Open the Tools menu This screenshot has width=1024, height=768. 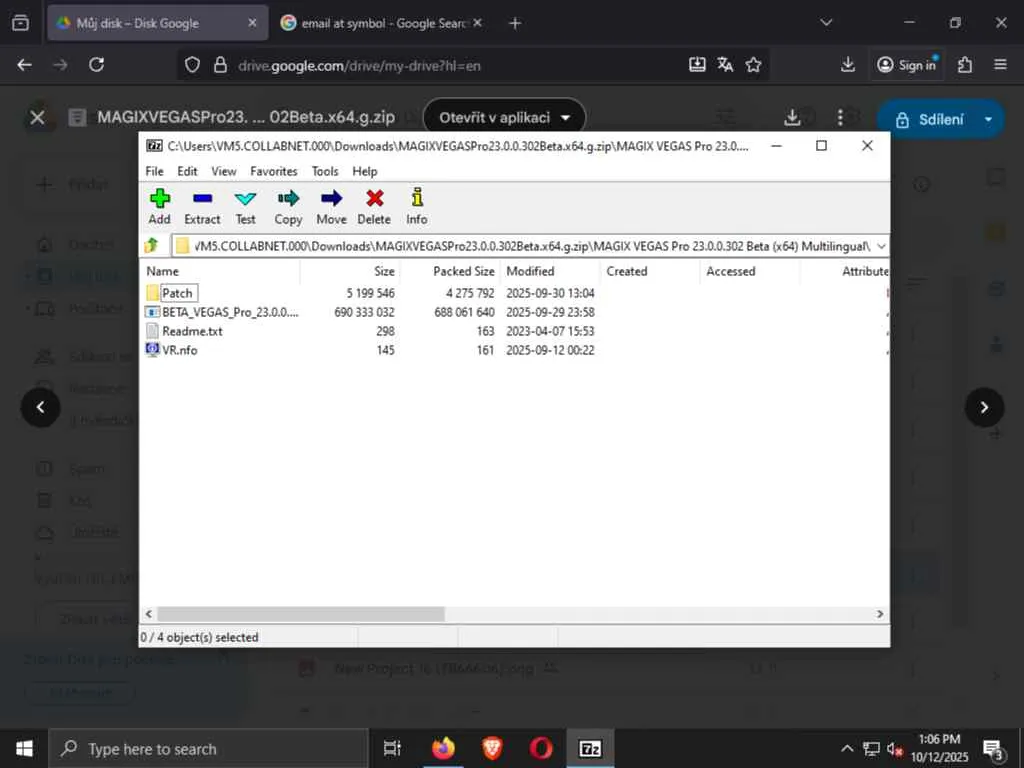325,171
